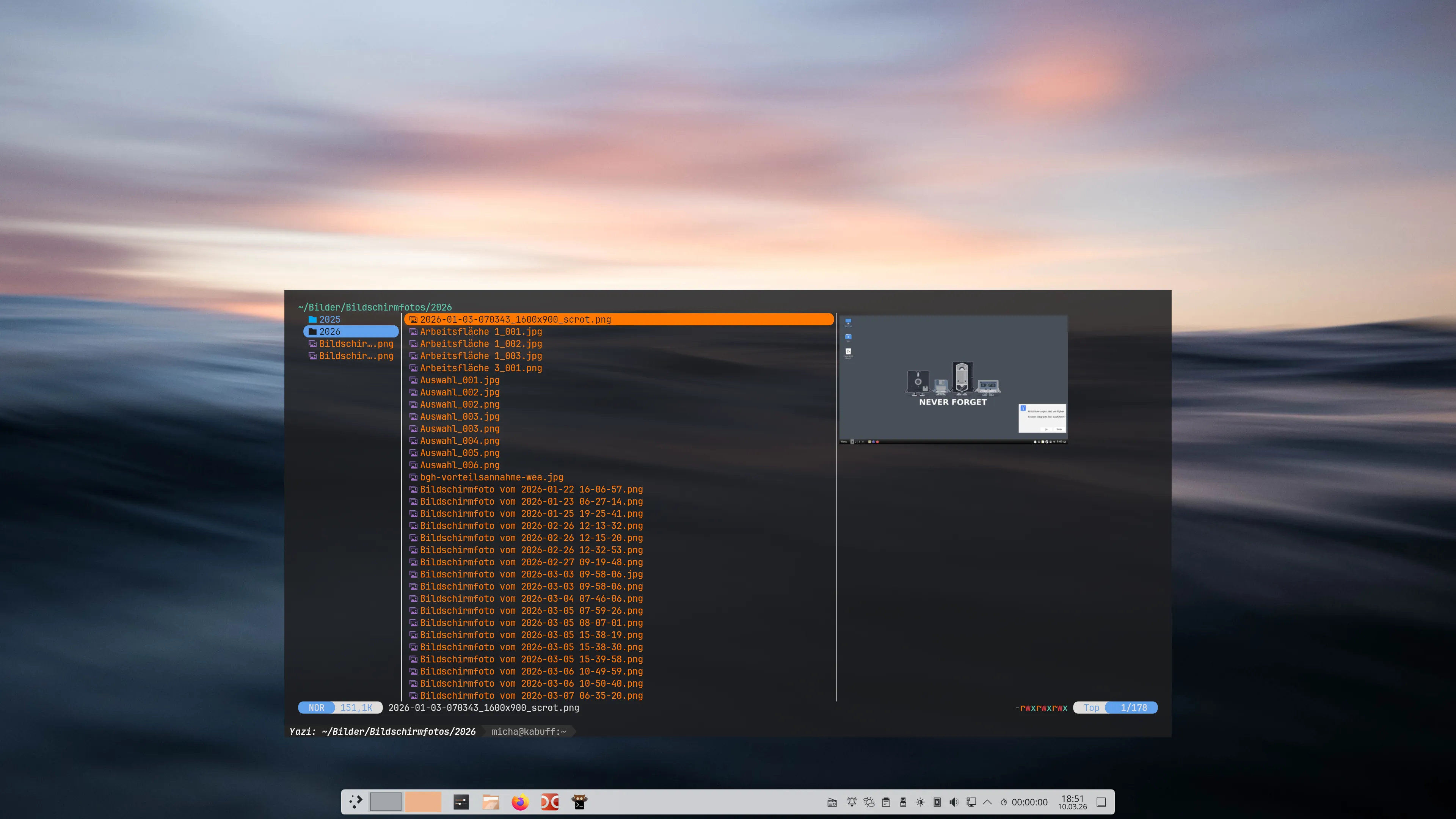Select the file Auswahl_004.png
The height and width of the screenshot is (819, 1456).
[460, 441]
